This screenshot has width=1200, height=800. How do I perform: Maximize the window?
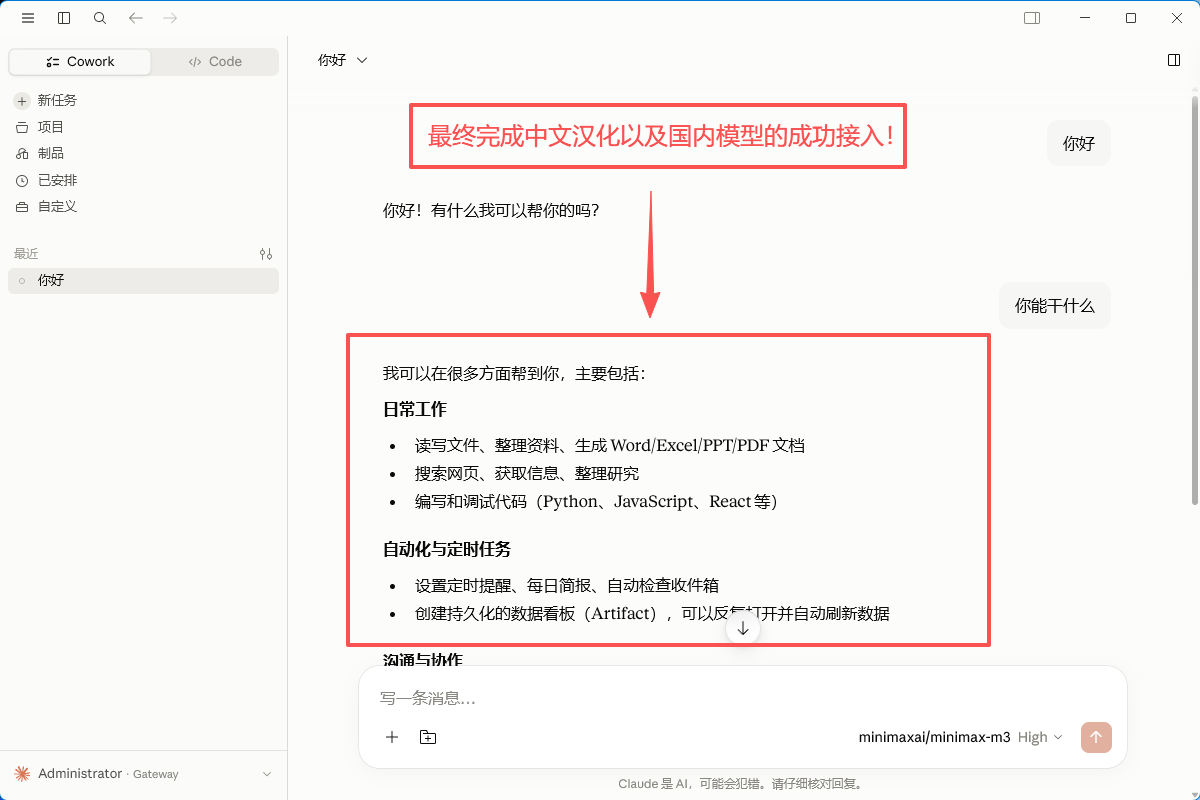coord(1130,18)
